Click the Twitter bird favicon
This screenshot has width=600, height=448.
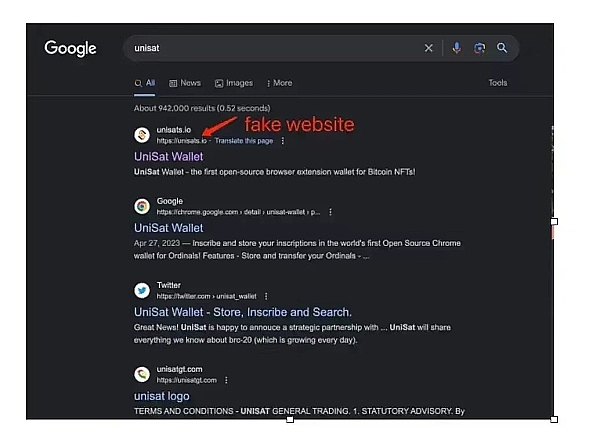(x=142, y=290)
